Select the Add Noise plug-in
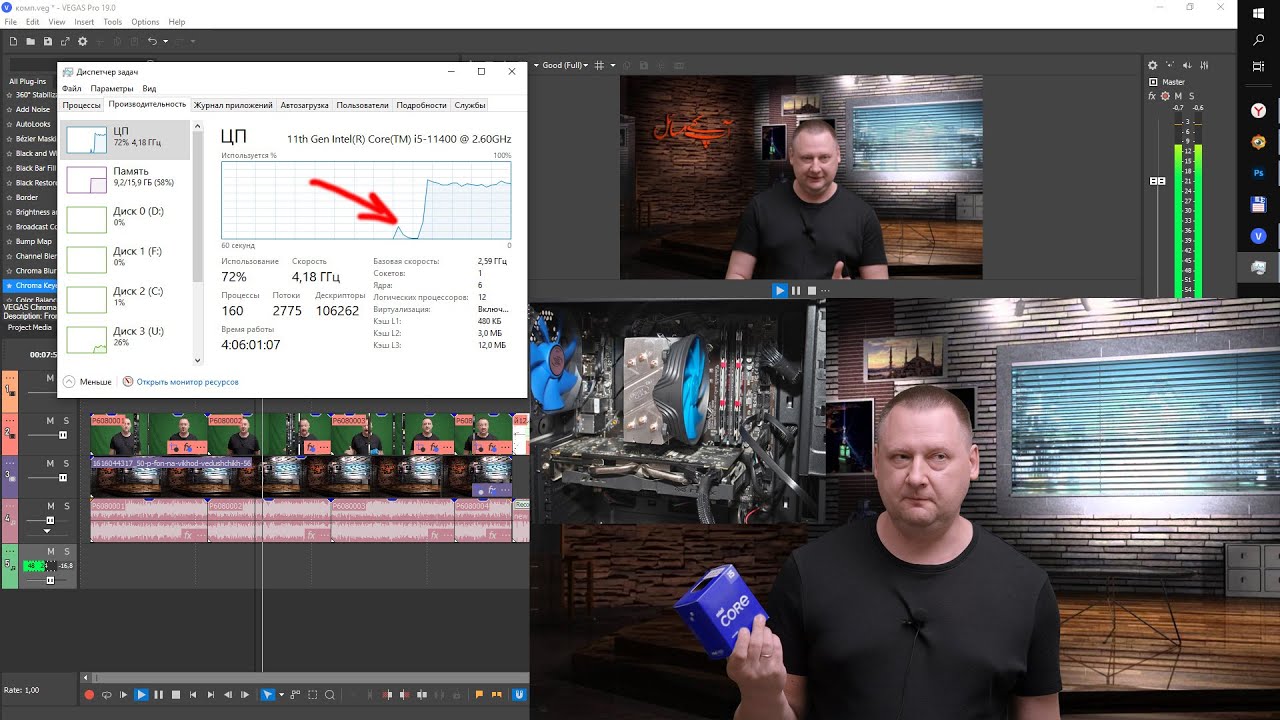Viewport: 1280px width, 720px height. pyautogui.click(x=30, y=110)
